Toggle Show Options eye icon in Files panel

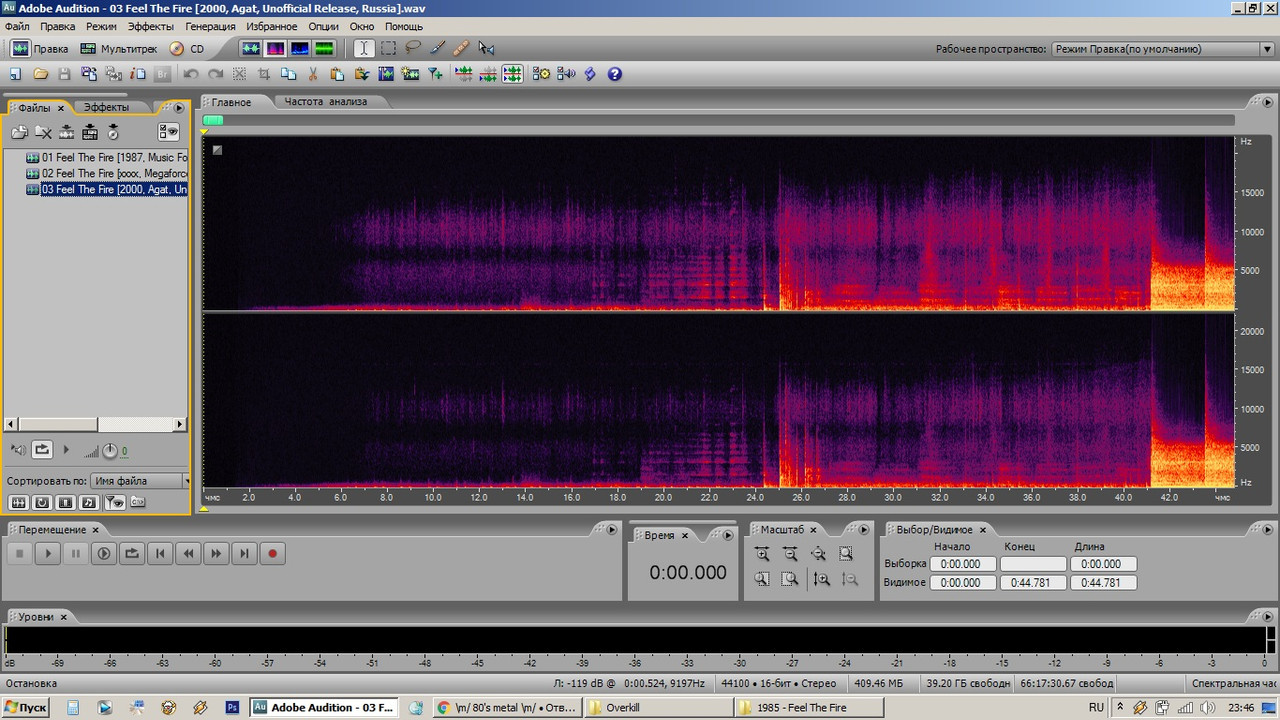click(168, 132)
